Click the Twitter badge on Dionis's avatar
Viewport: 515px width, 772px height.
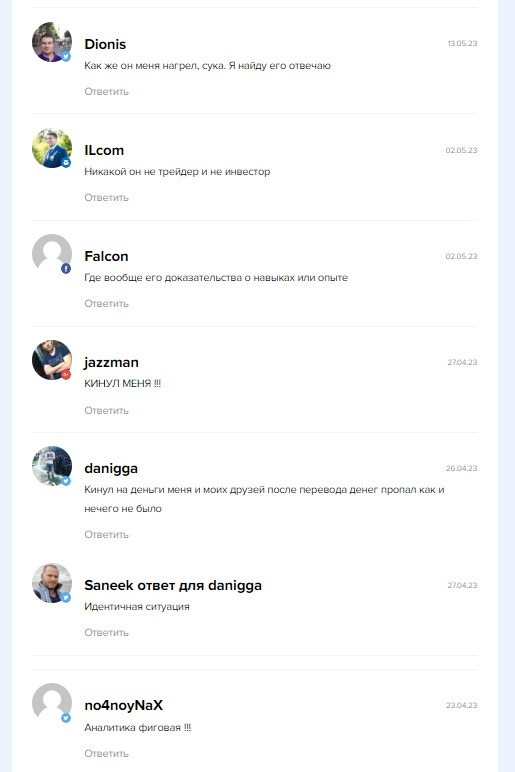tap(66, 57)
